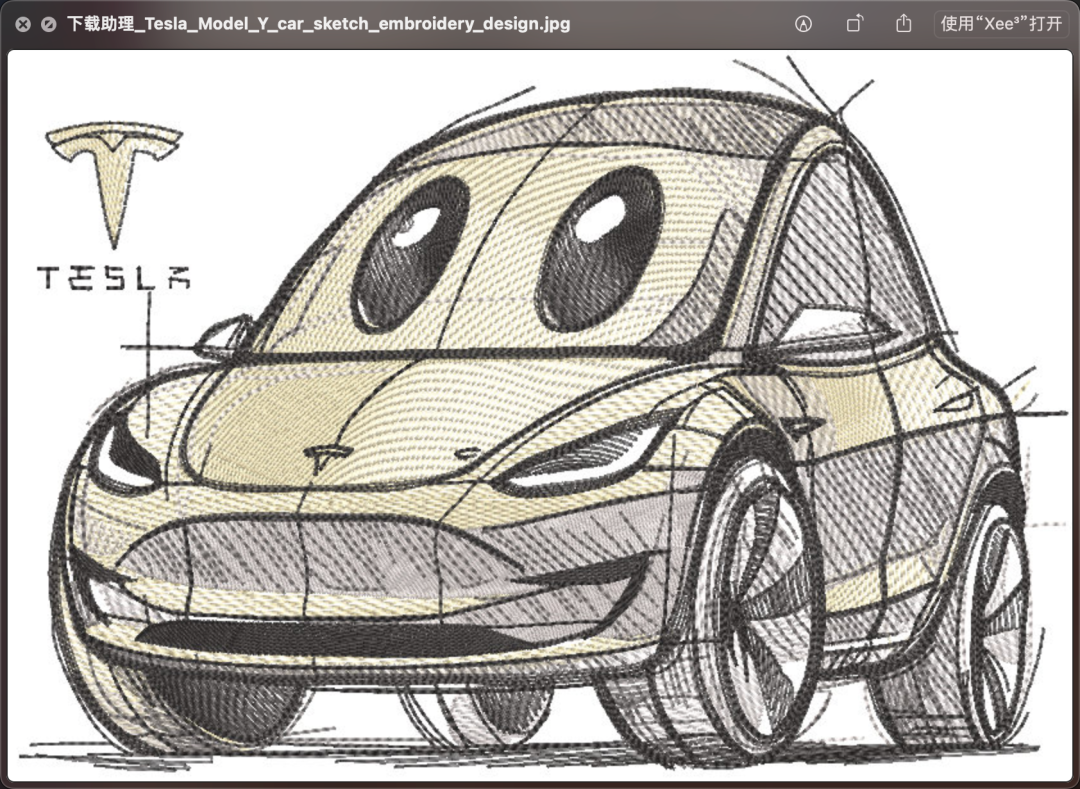Close the Quick Look preview window
Image resolution: width=1080 pixels, height=789 pixels.
[22, 24]
